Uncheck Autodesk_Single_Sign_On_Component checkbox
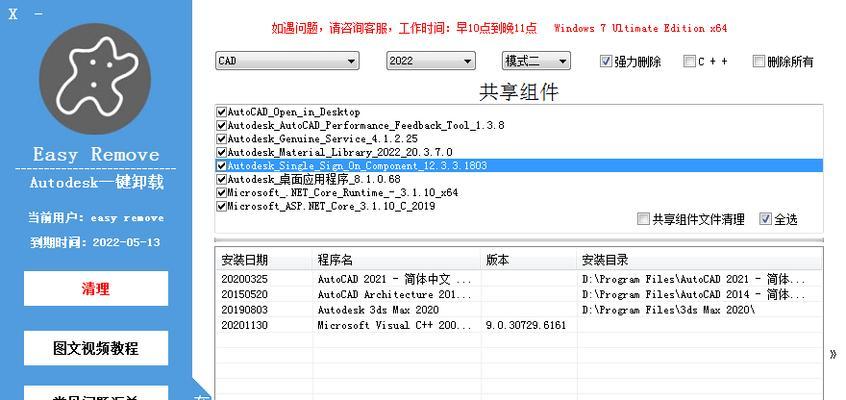 [x=221, y=166]
